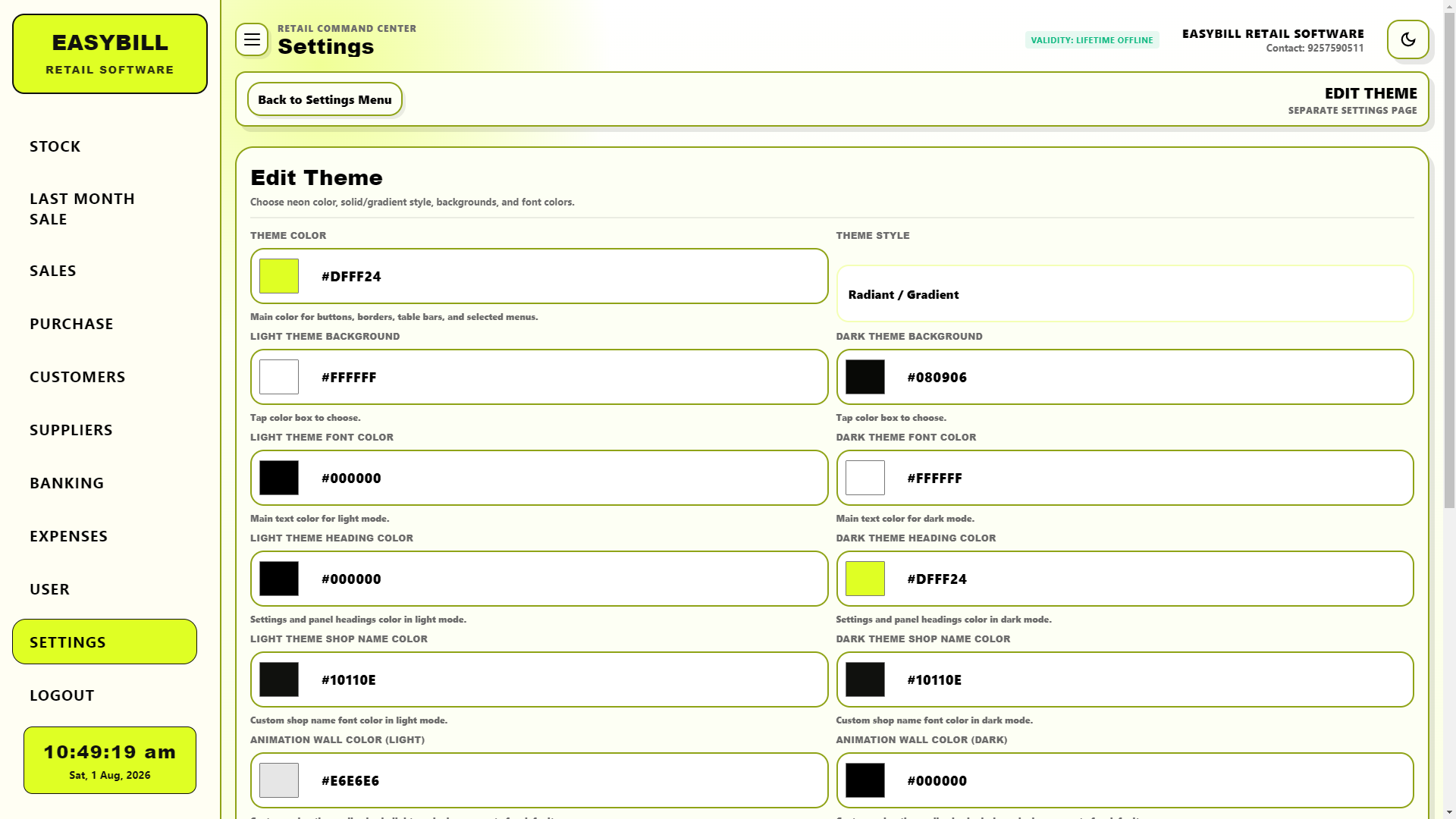
Task: Open Animation Wall Color (Light) swatch
Action: pyautogui.click(x=279, y=780)
